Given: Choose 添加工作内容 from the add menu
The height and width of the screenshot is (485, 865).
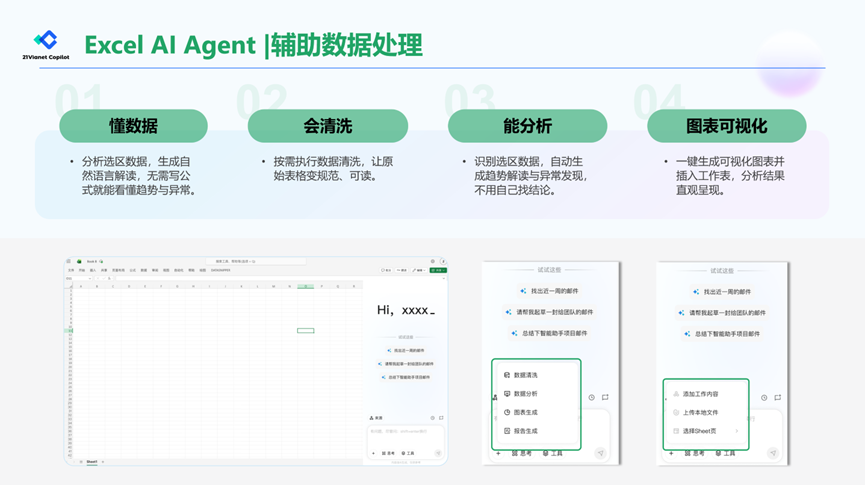Looking at the screenshot, I should coord(700,394).
